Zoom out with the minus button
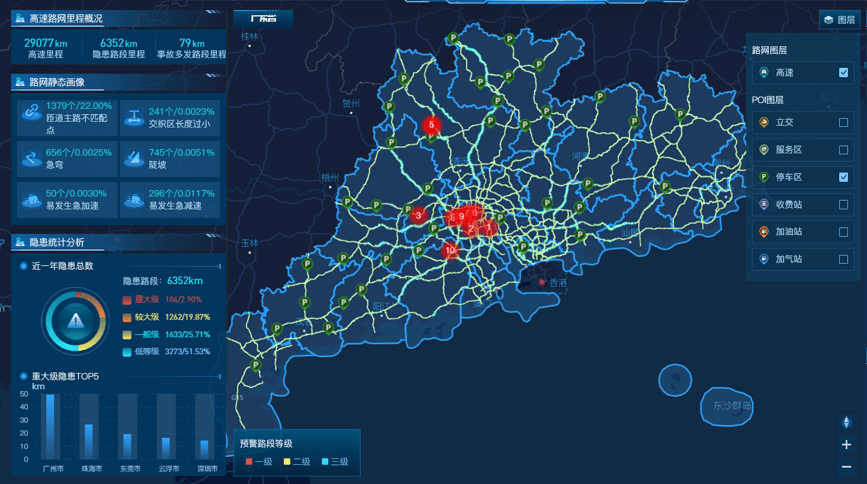This screenshot has width=867, height=484. 846,467
